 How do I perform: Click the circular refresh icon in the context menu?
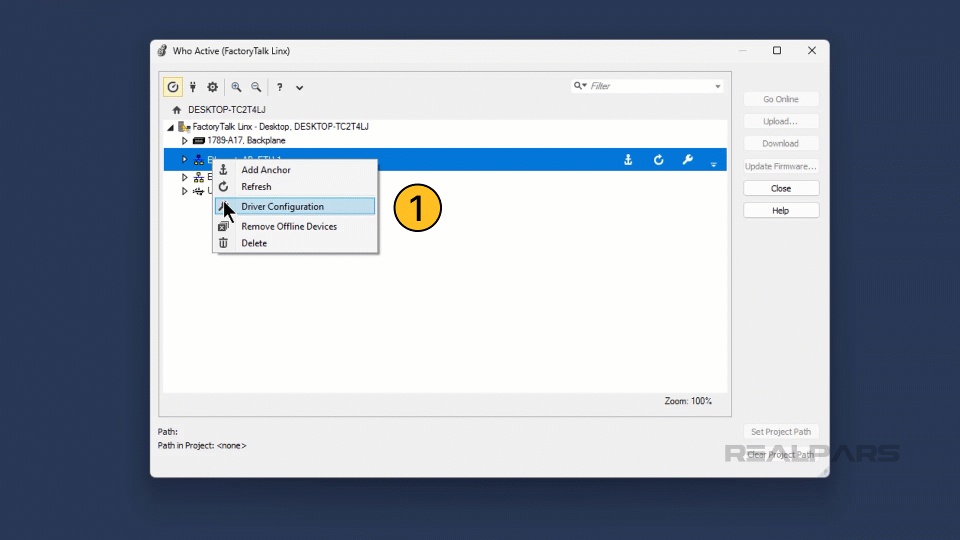tap(223, 187)
